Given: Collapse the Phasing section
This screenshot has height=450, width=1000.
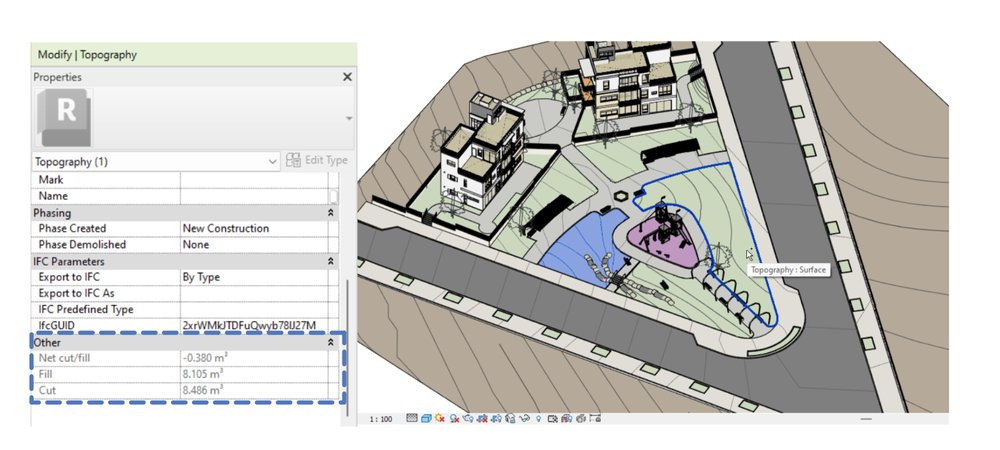Looking at the screenshot, I should [330, 213].
